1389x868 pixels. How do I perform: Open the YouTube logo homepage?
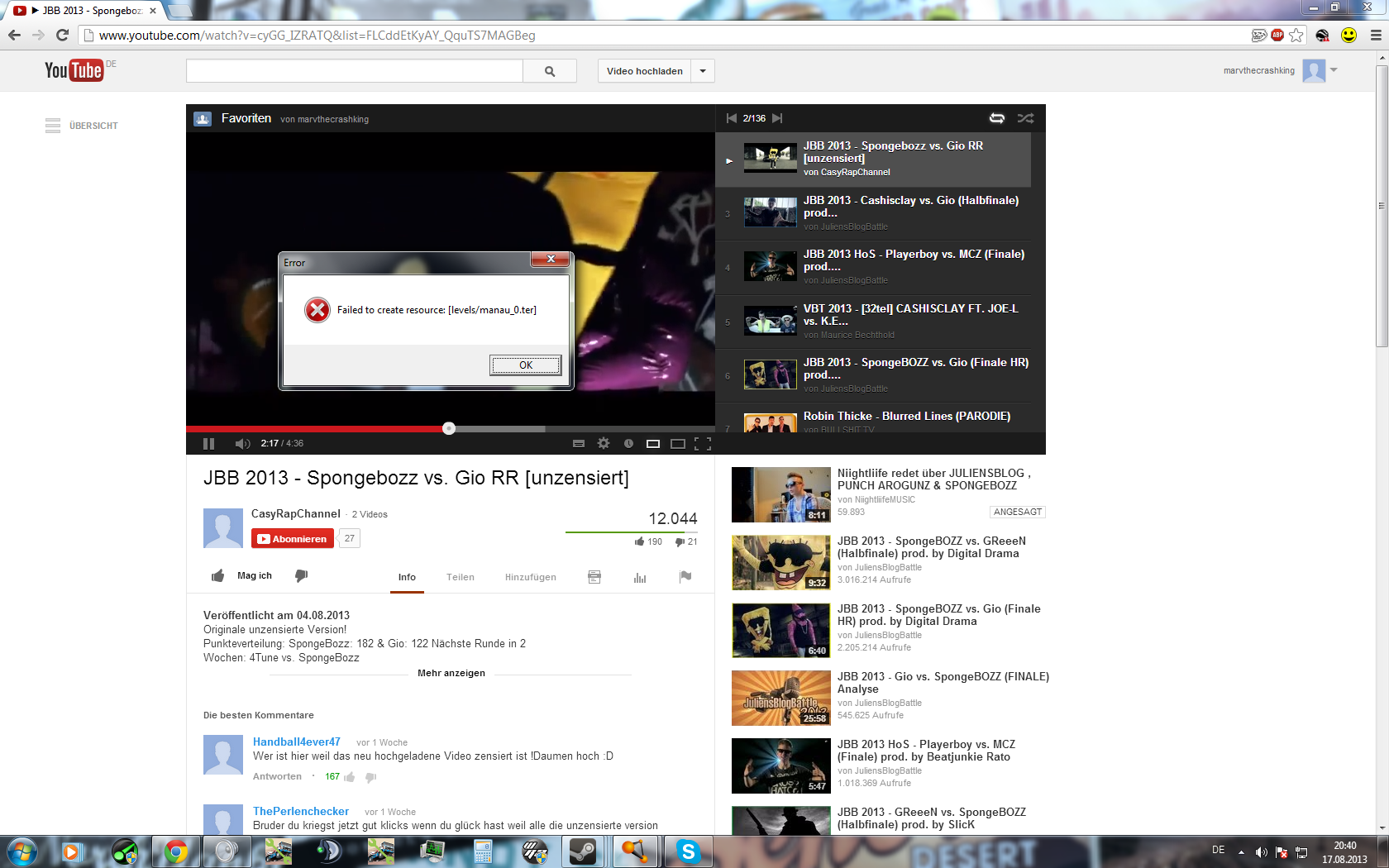[74, 70]
